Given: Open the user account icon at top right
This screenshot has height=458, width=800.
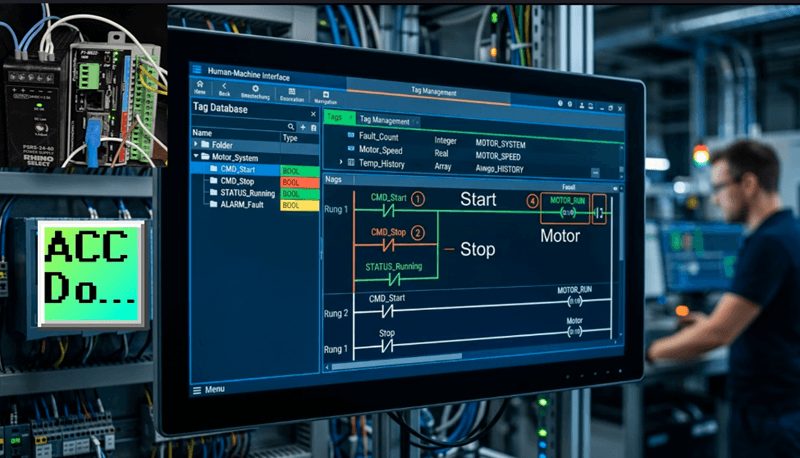Looking at the screenshot, I should coord(582,105).
